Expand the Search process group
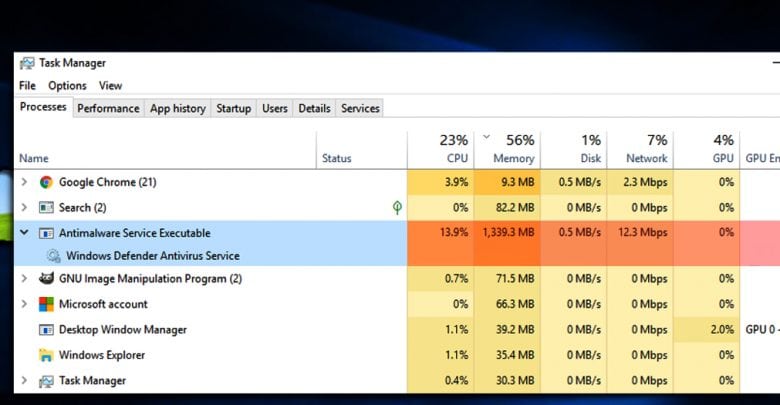Viewport: 780px width, 405px height. pyautogui.click(x=24, y=207)
